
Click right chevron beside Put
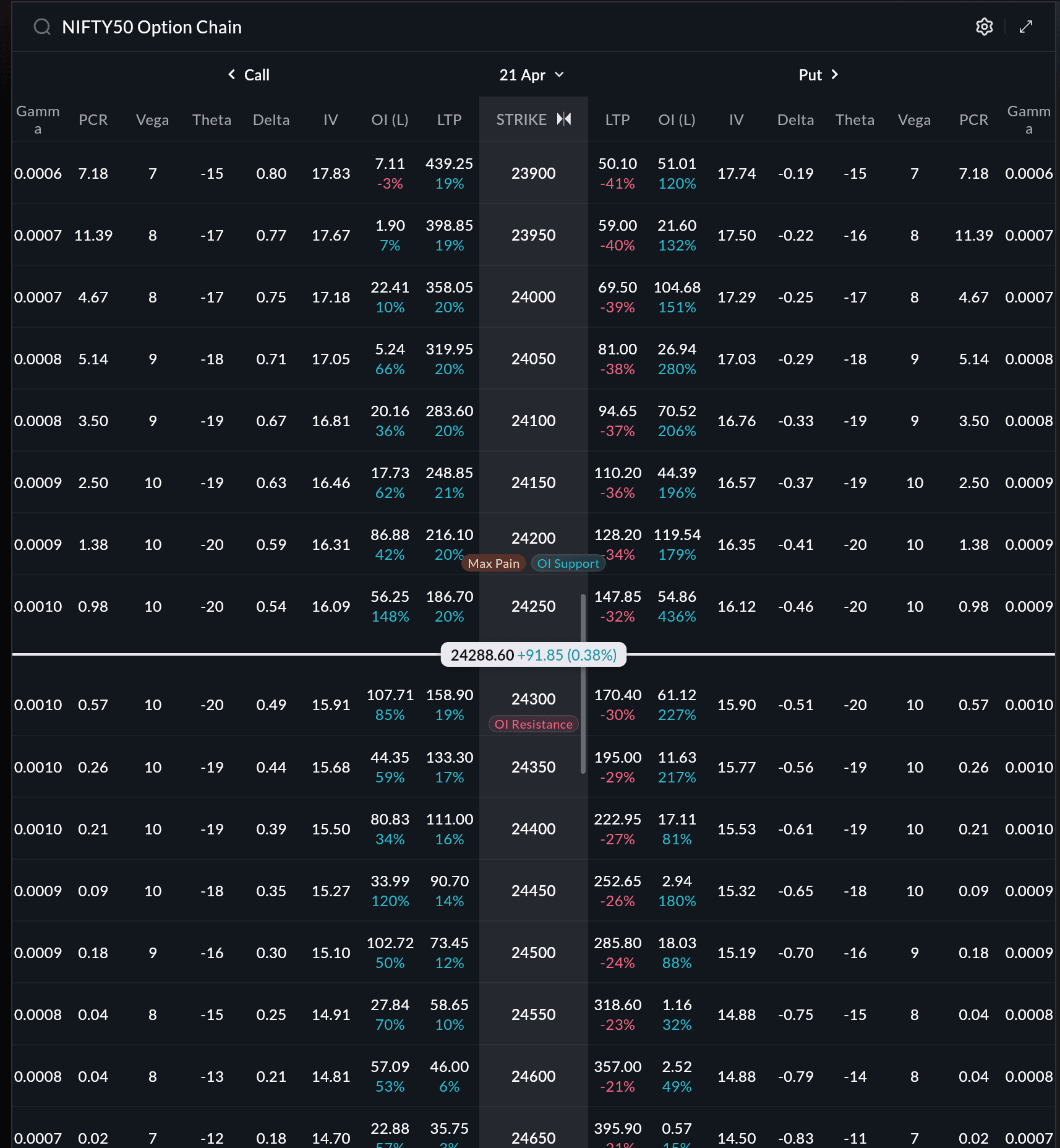(x=834, y=75)
